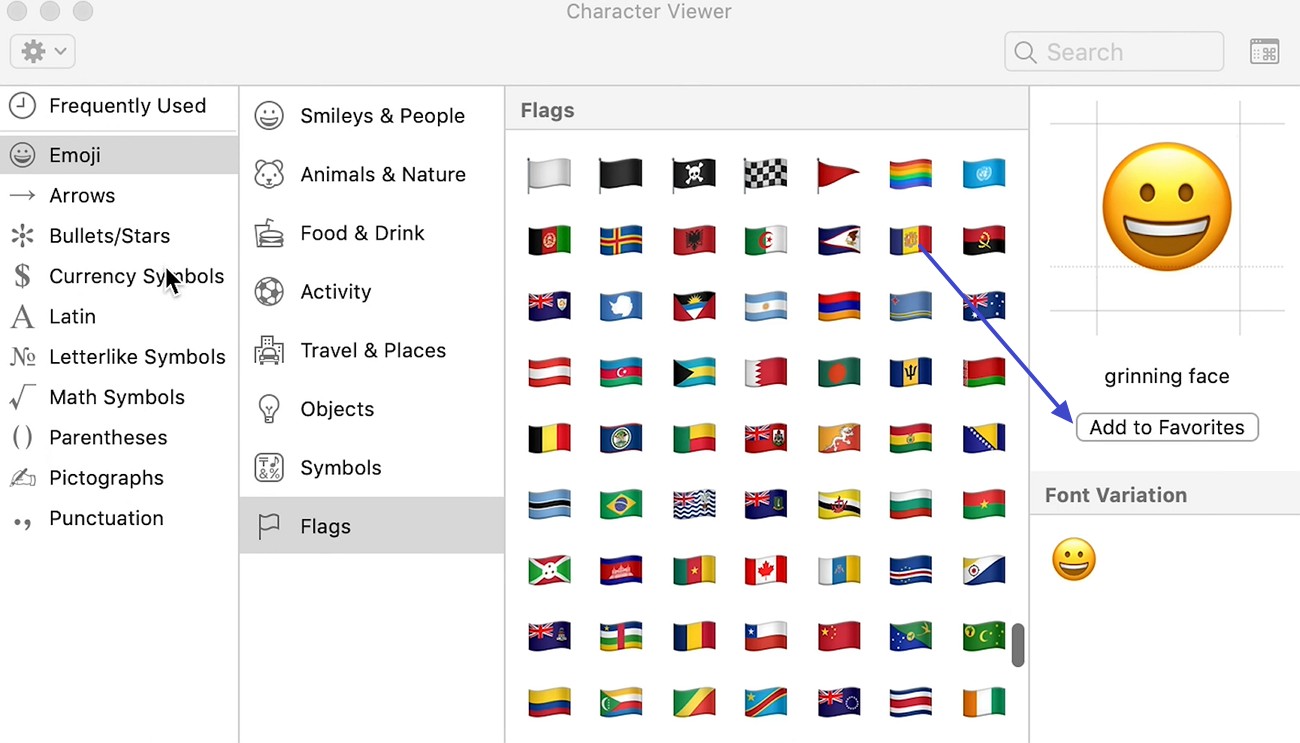Switch to Animals & Nature emoji group
This screenshot has height=743, width=1300.
(x=372, y=174)
